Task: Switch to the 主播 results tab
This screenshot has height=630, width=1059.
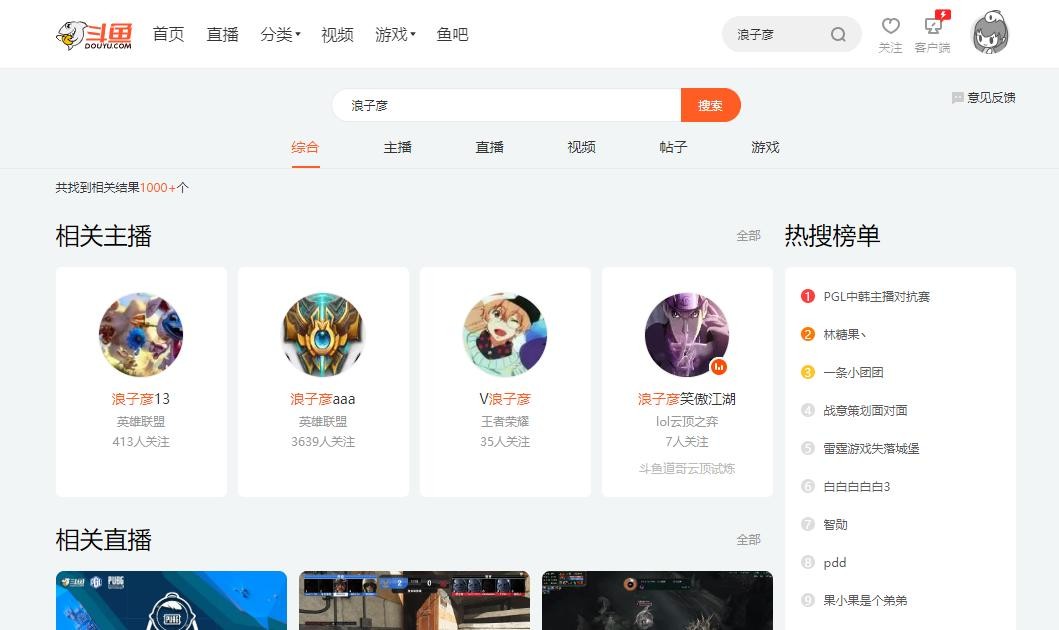Action: [397, 147]
